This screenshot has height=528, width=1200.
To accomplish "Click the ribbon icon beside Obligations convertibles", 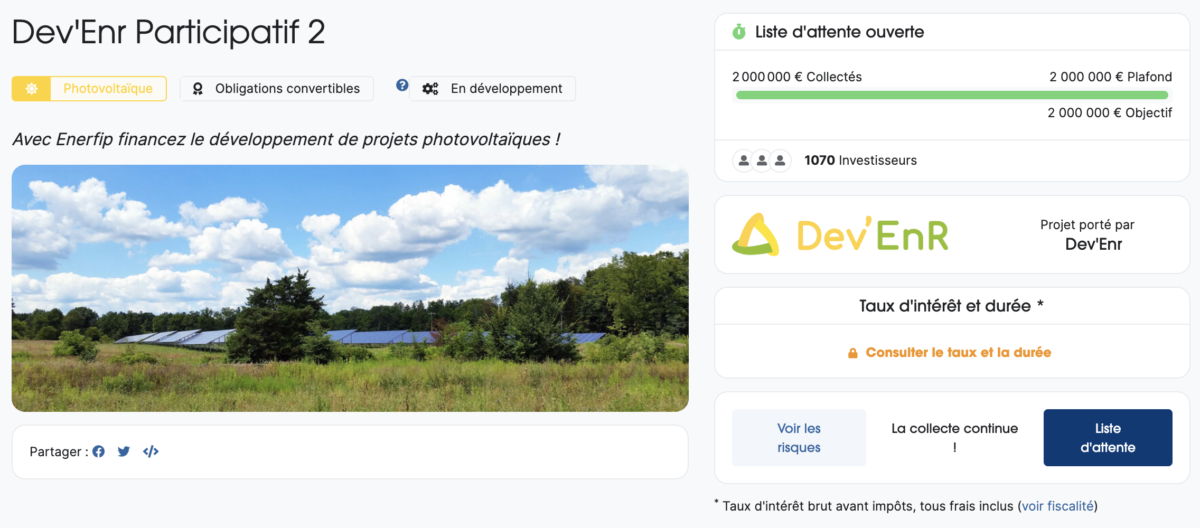I will [x=198, y=89].
